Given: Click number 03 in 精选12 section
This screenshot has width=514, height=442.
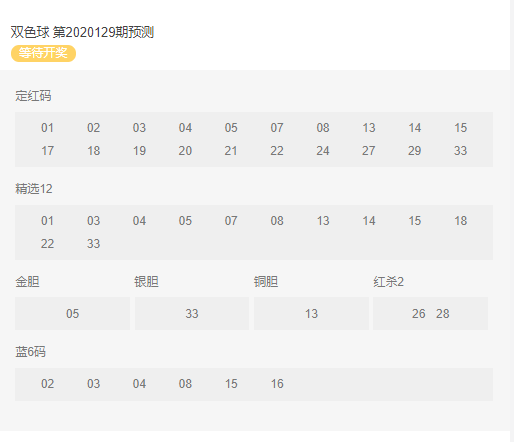Looking at the screenshot, I should 93,221.
